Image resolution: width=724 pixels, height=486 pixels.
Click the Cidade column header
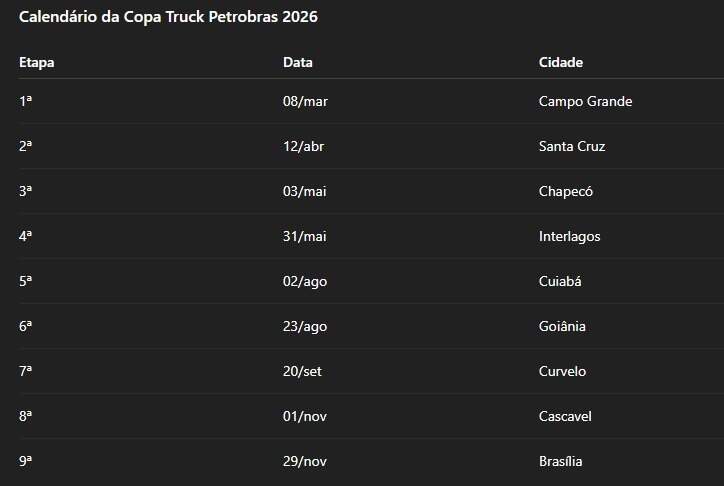pos(561,62)
